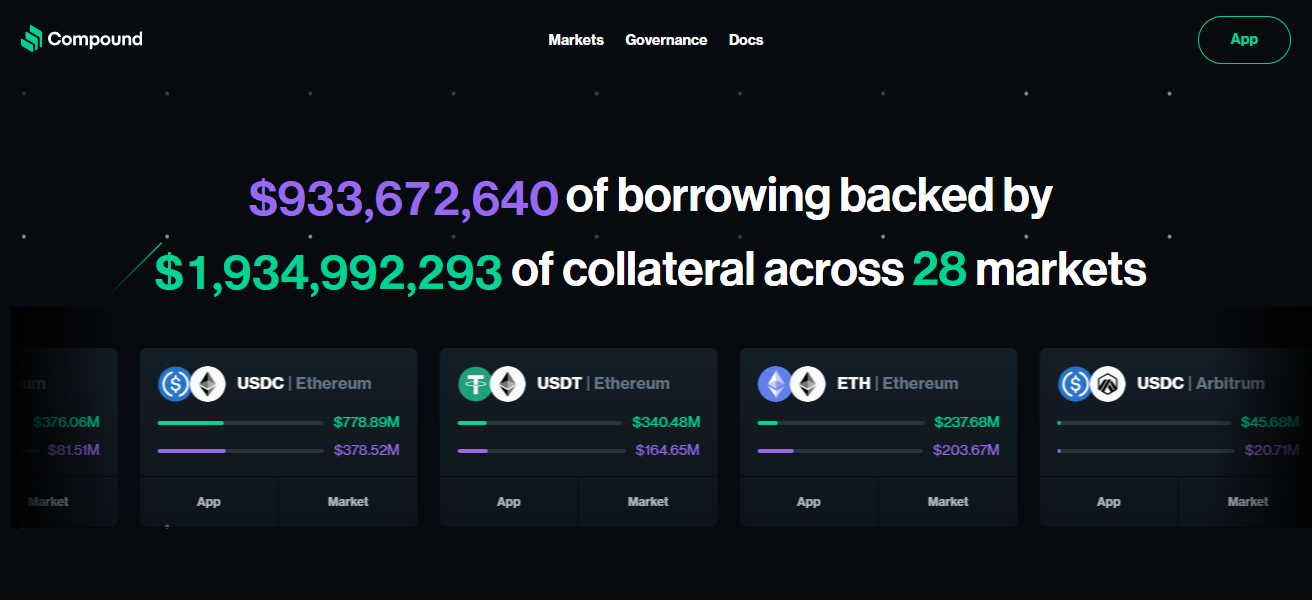Click the USDC coin icon on the Arbitrum card
Screen dimensions: 1312x600
1075,384
